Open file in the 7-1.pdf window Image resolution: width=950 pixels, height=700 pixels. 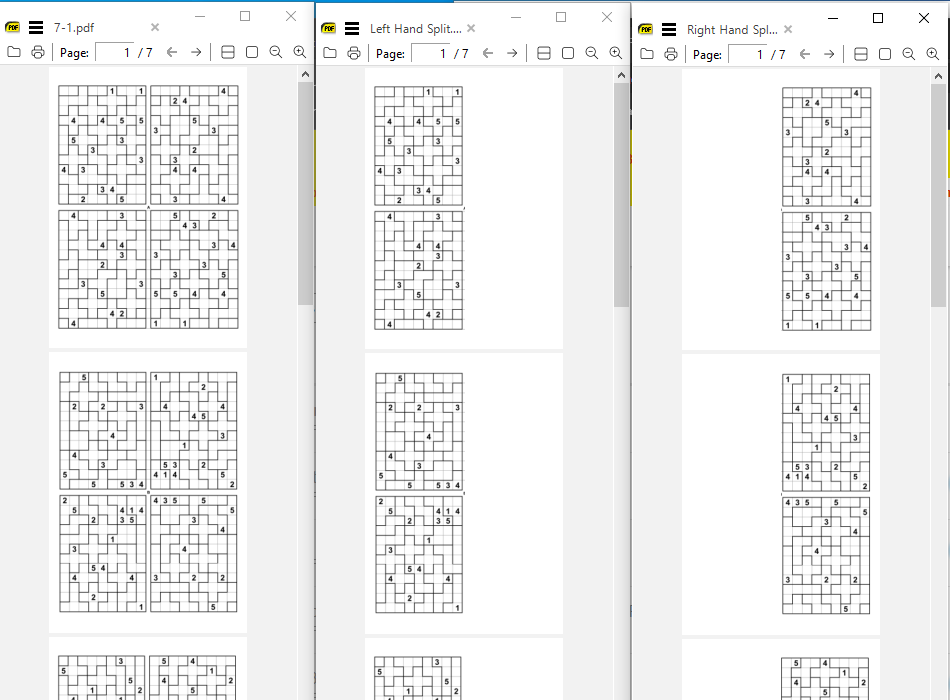(14, 52)
